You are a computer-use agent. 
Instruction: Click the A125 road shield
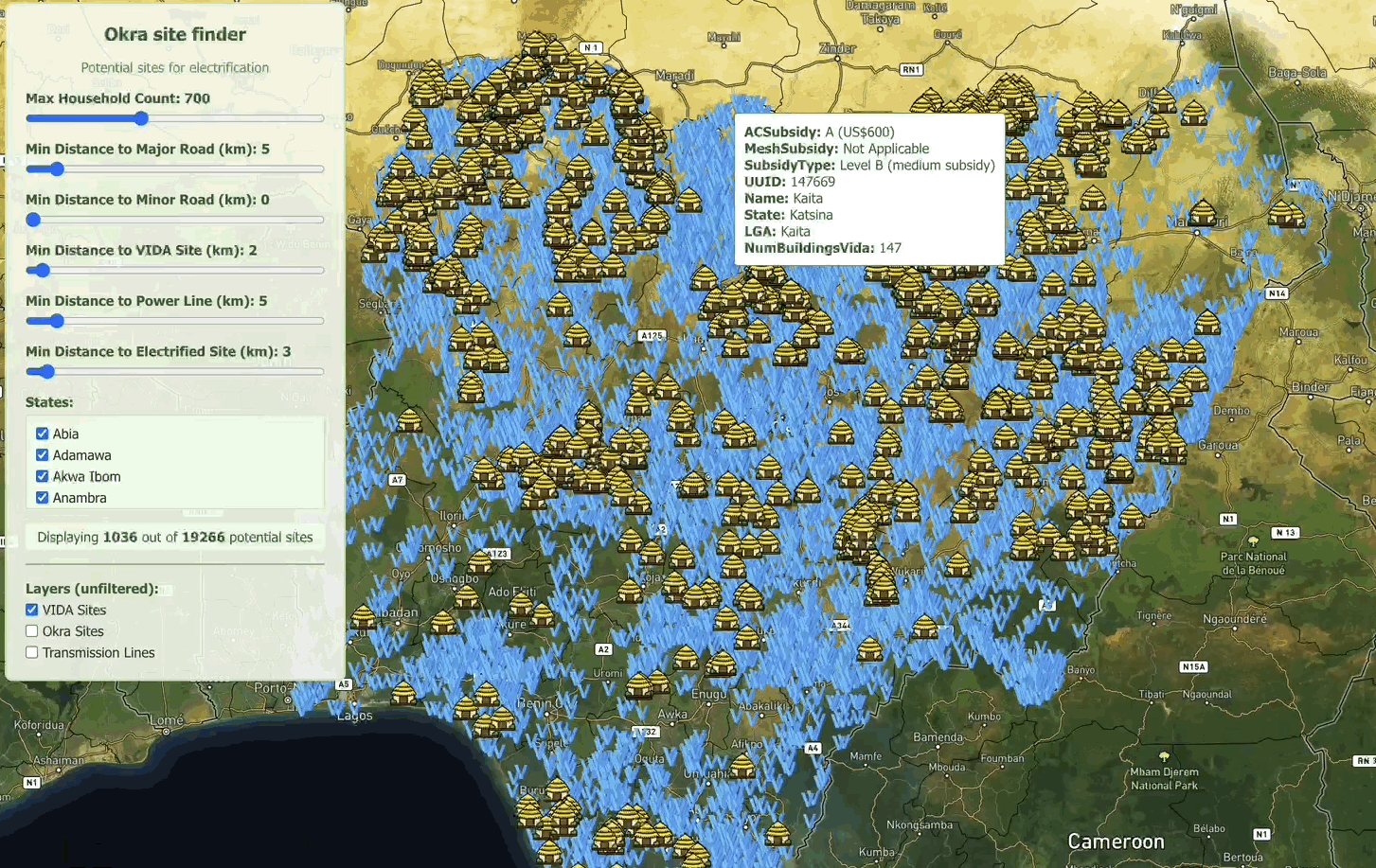[651, 336]
